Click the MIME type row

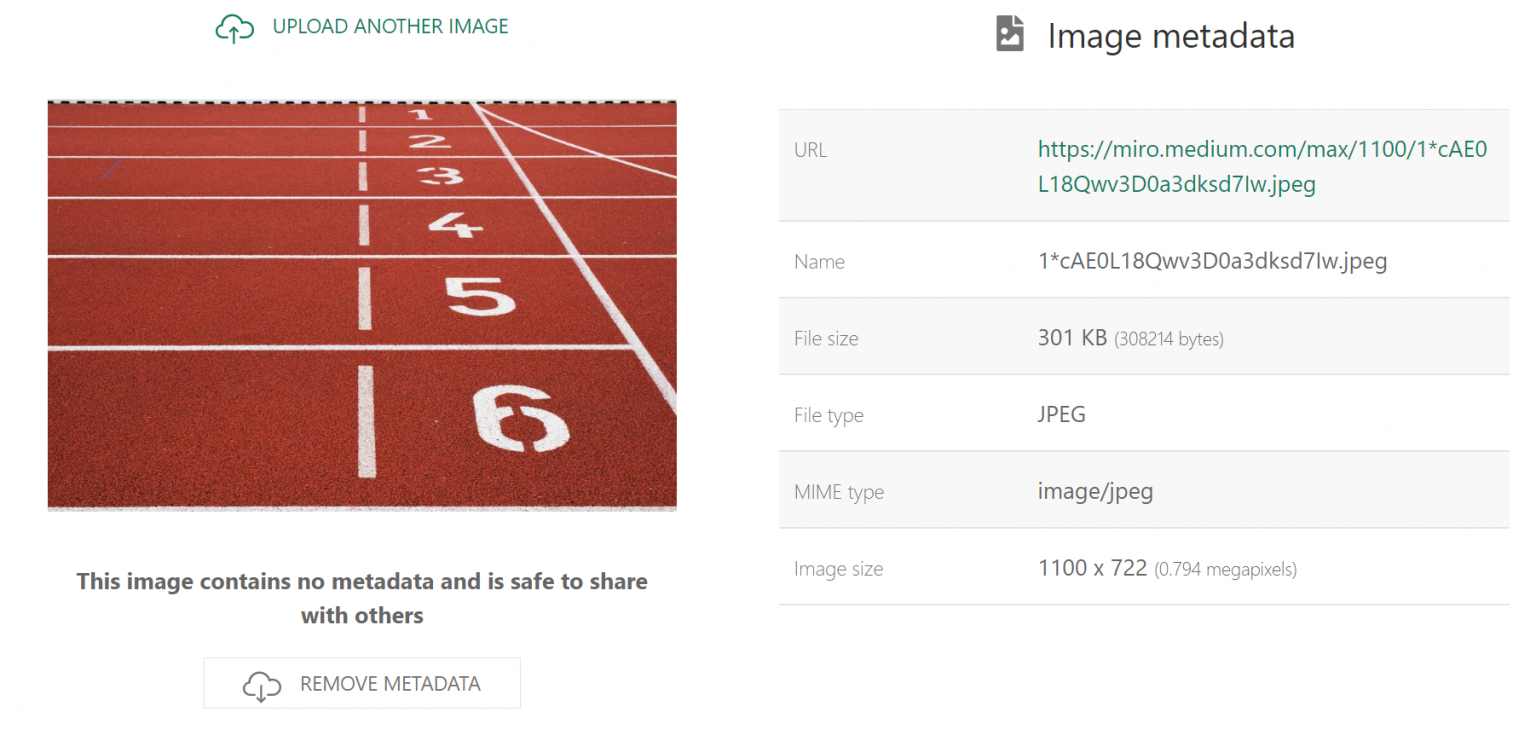[x=1144, y=491]
